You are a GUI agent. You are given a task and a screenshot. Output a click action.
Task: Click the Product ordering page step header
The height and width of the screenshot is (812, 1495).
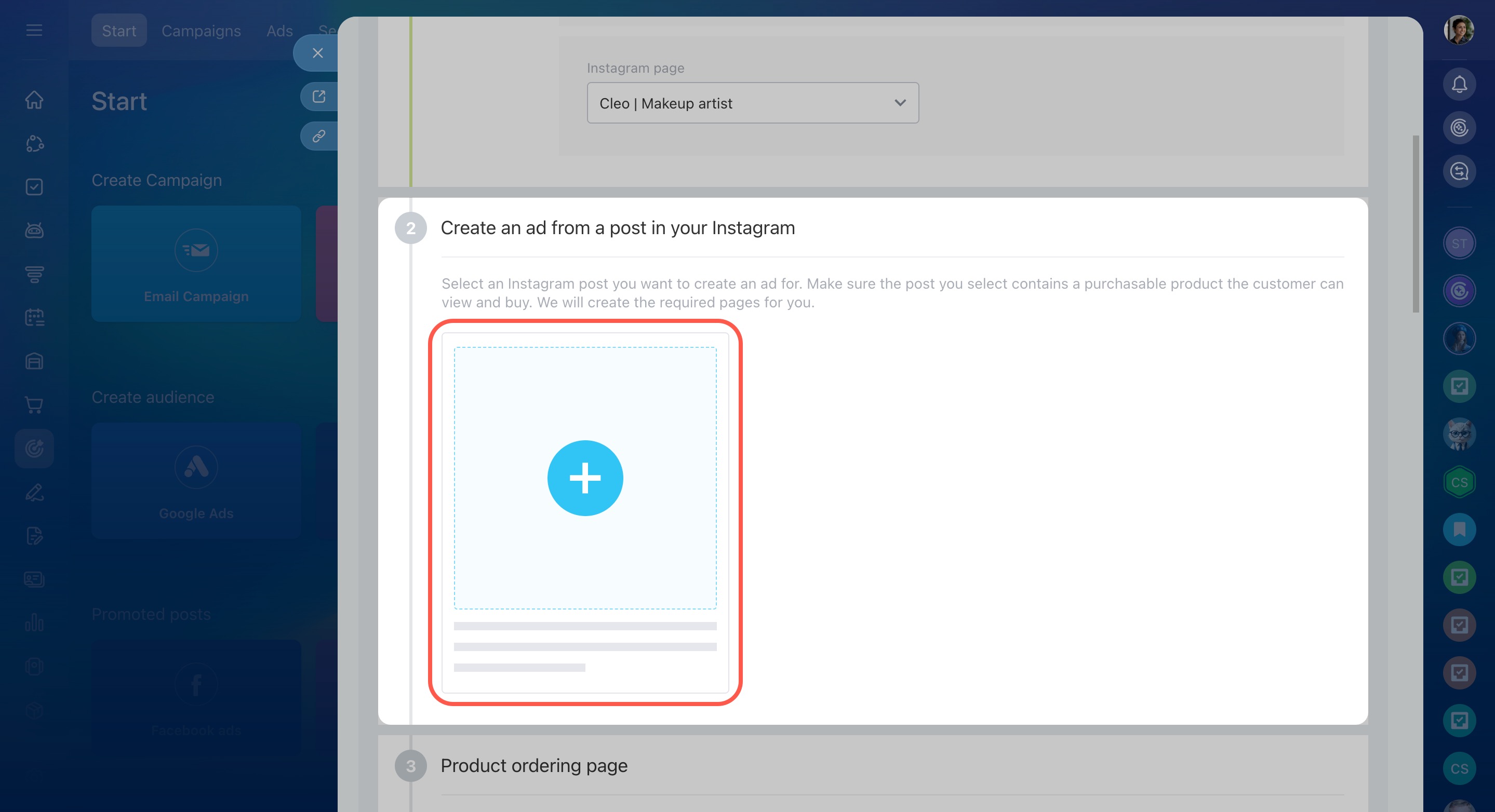click(x=534, y=766)
